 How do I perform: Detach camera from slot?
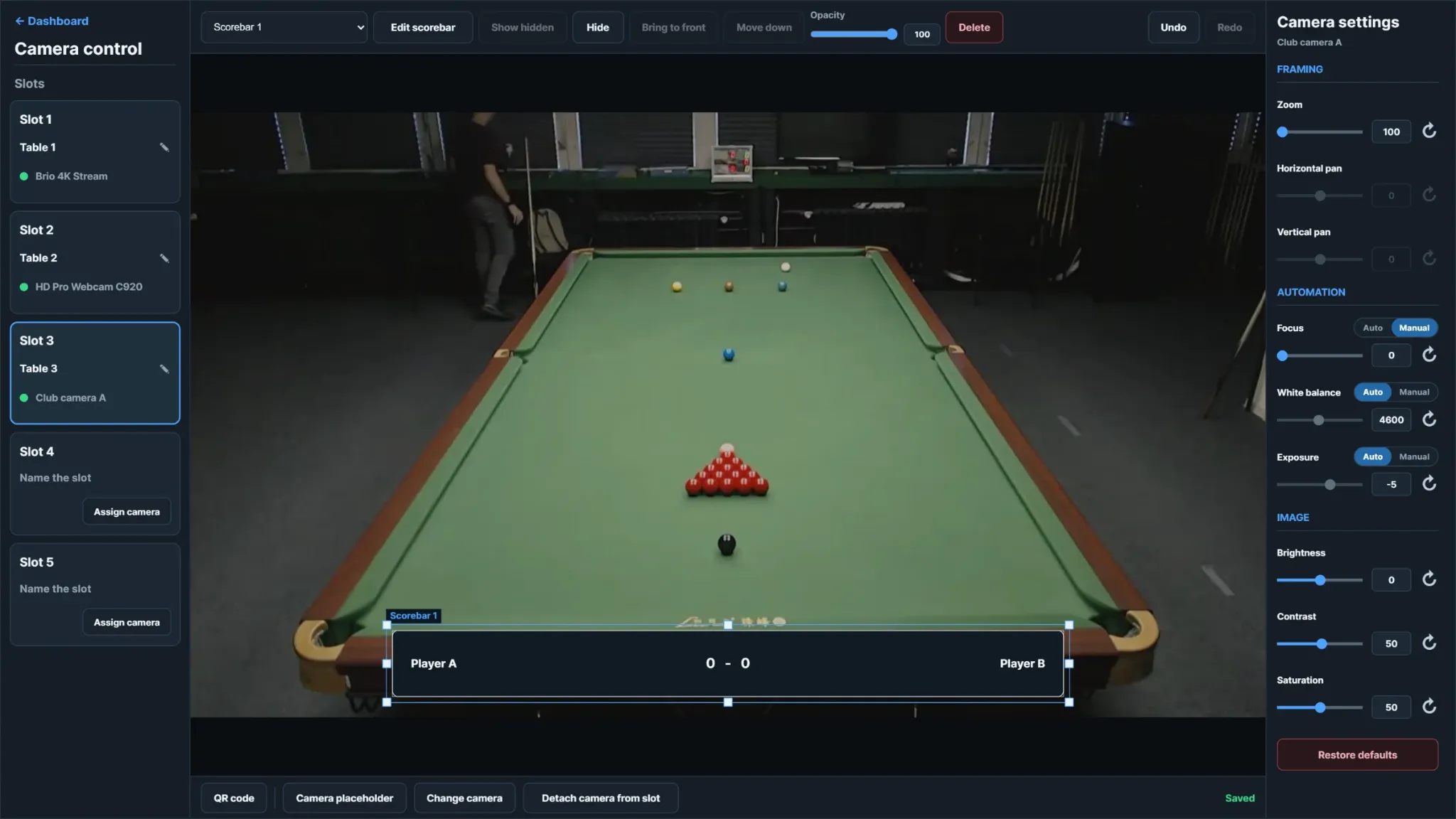[x=601, y=798]
